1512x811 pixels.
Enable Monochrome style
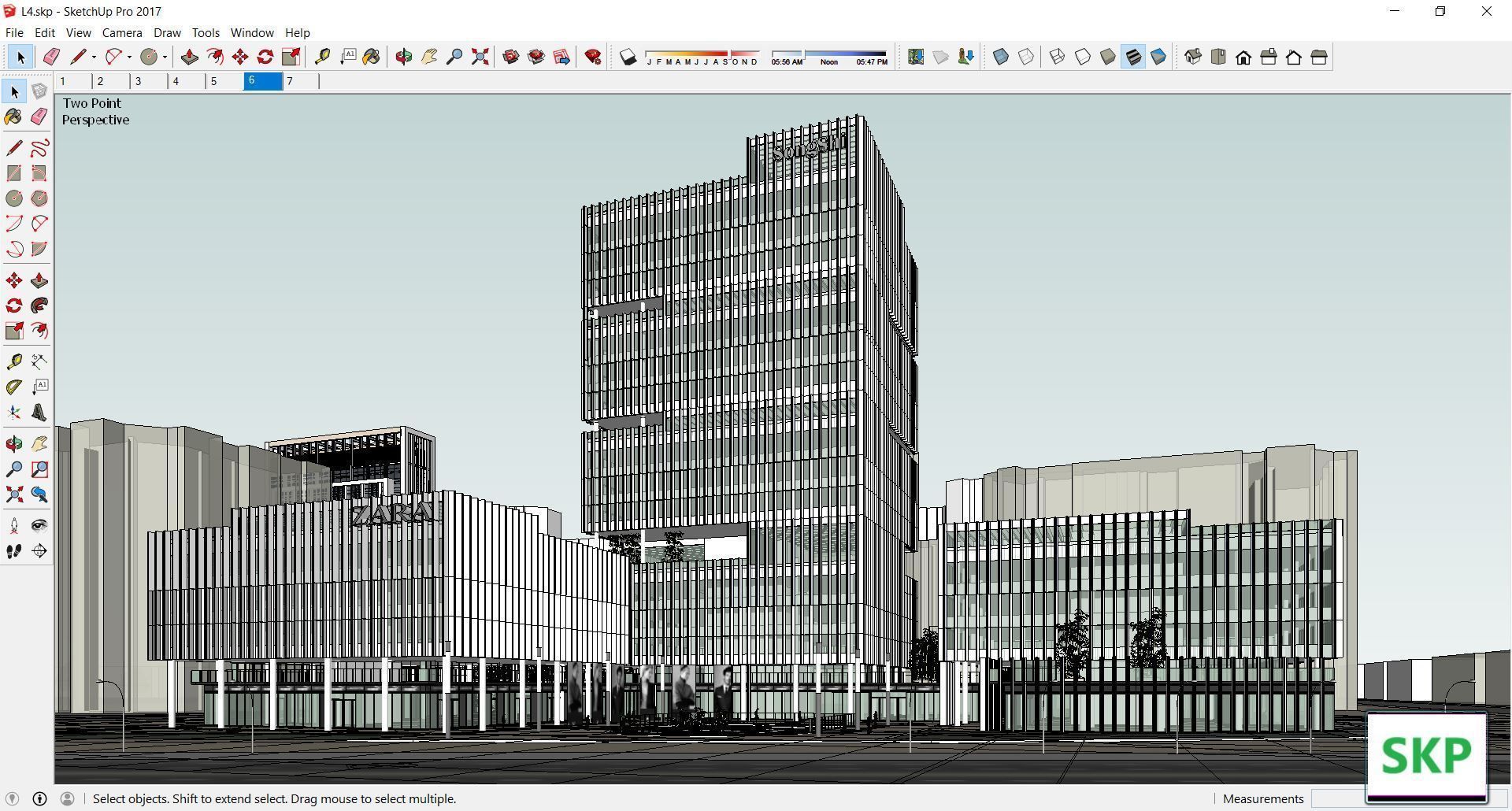click(1158, 57)
